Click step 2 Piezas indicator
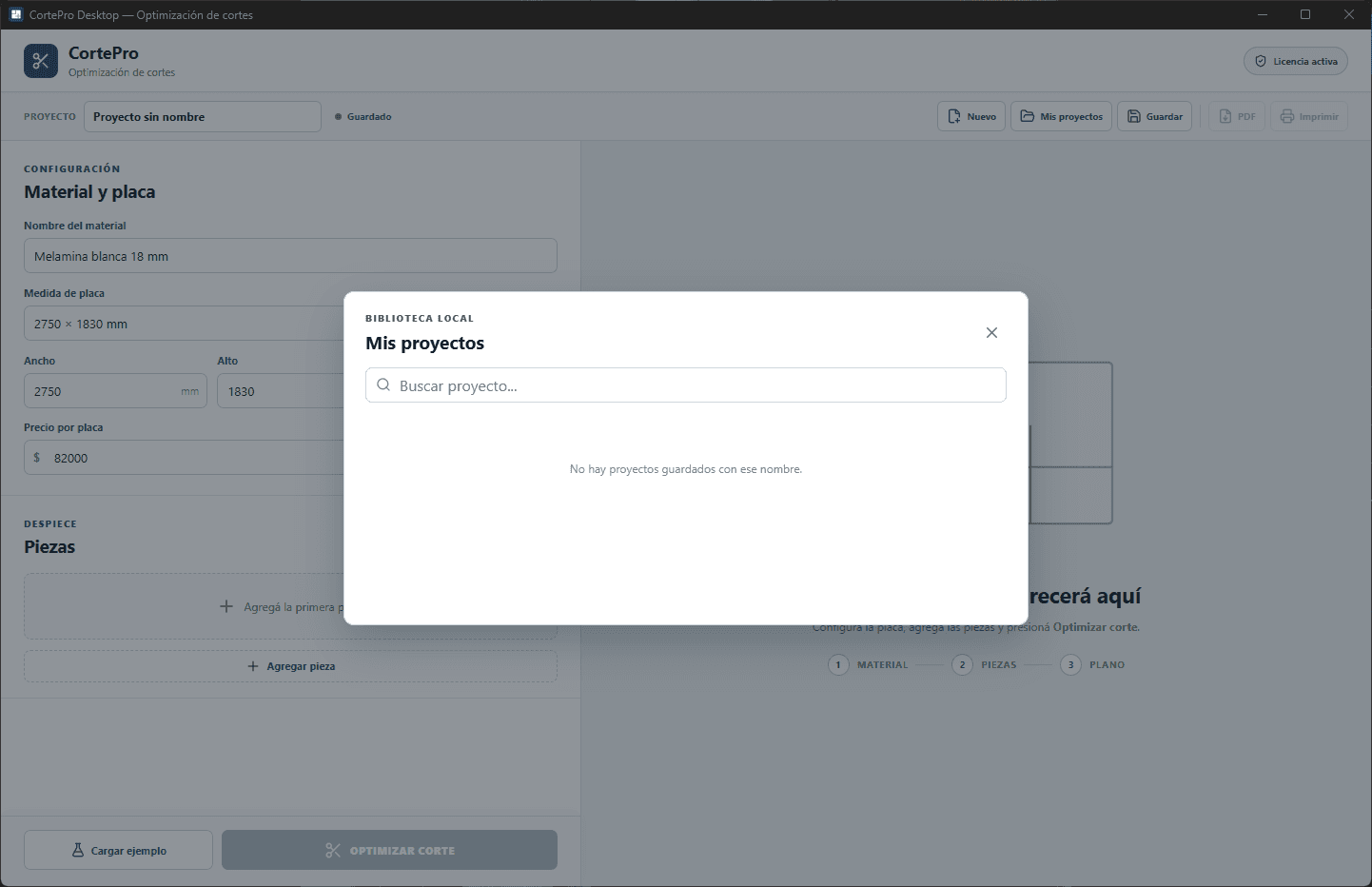This screenshot has height=887, width=1372. point(985,664)
